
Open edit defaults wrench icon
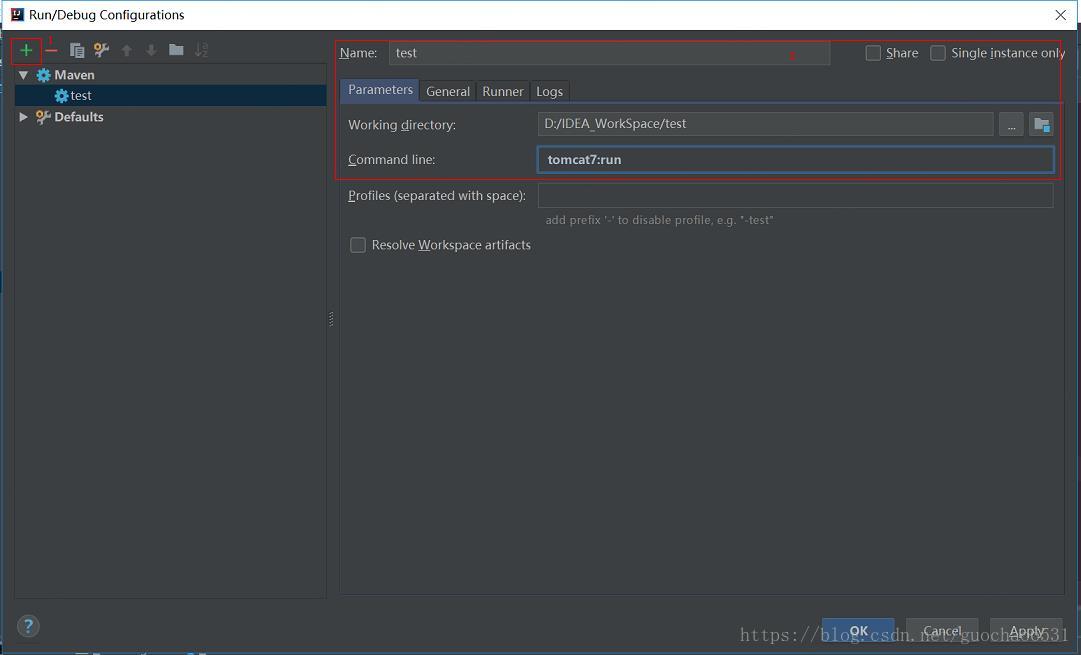pyautogui.click(x=101, y=50)
